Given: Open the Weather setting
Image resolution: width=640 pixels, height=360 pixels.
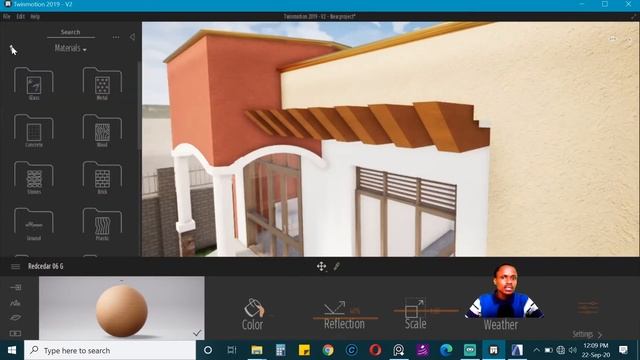Looking at the screenshot, I should point(501,325).
